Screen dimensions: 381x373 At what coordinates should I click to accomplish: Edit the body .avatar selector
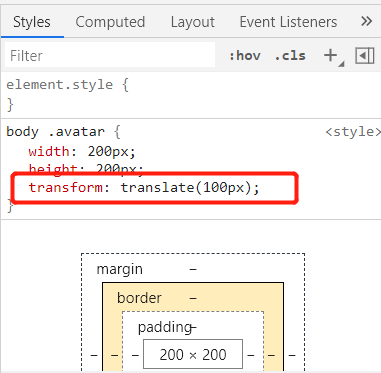pos(56,132)
